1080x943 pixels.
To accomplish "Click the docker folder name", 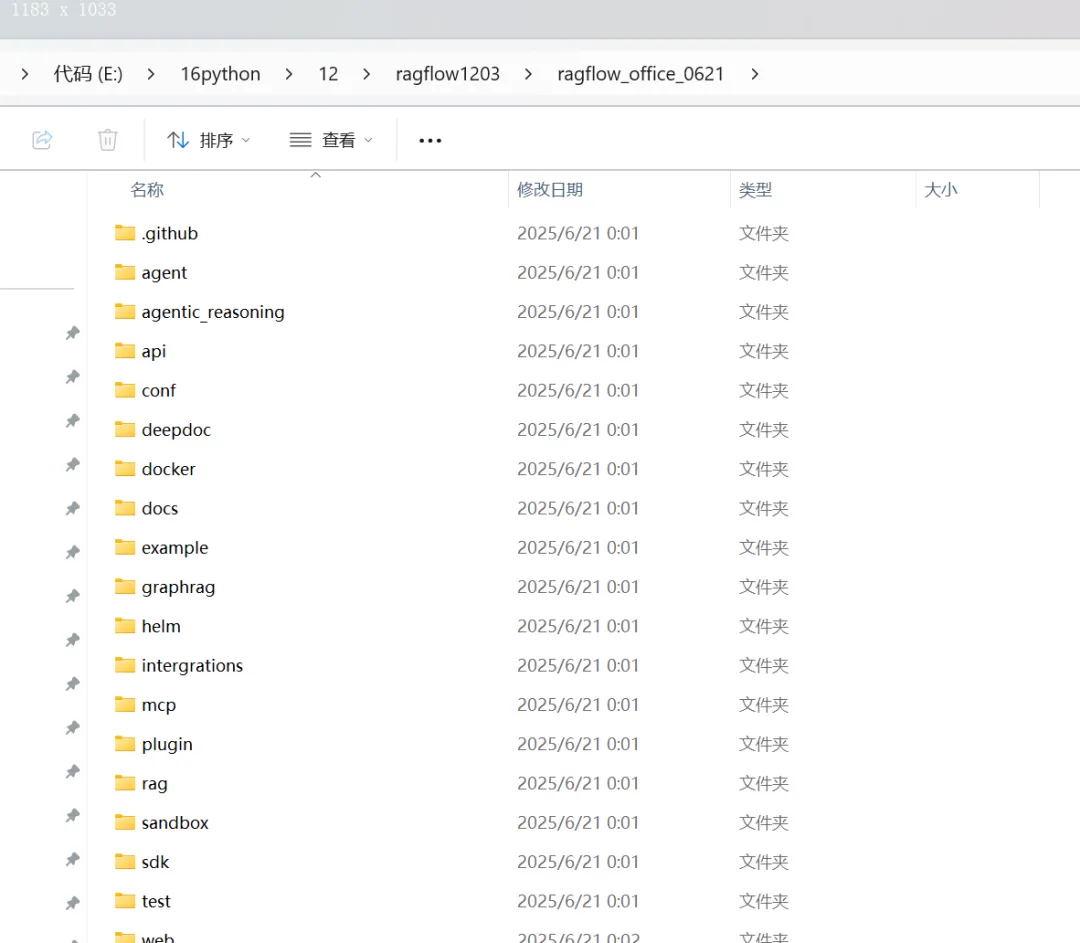I will point(168,469).
